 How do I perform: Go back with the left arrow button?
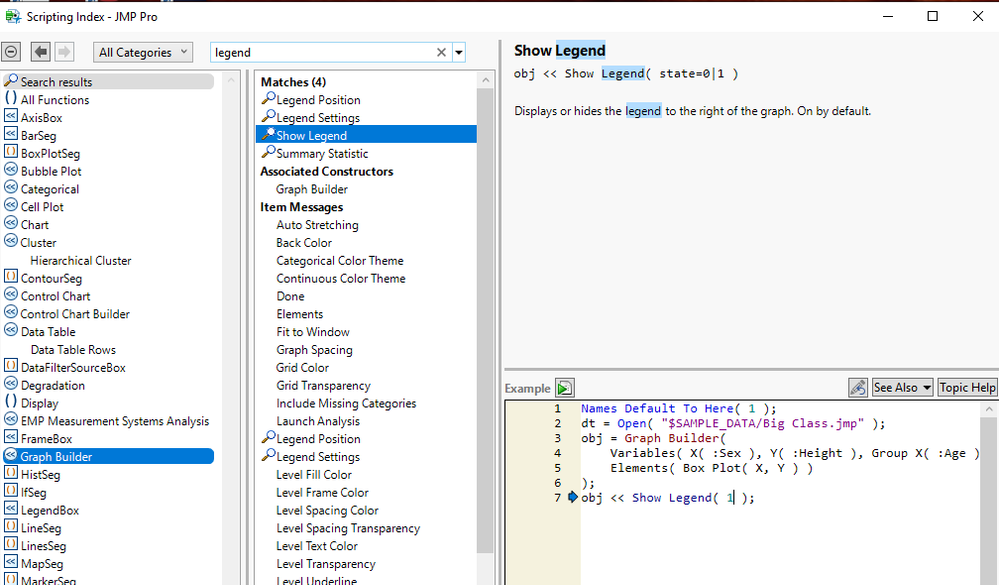pyautogui.click(x=41, y=52)
